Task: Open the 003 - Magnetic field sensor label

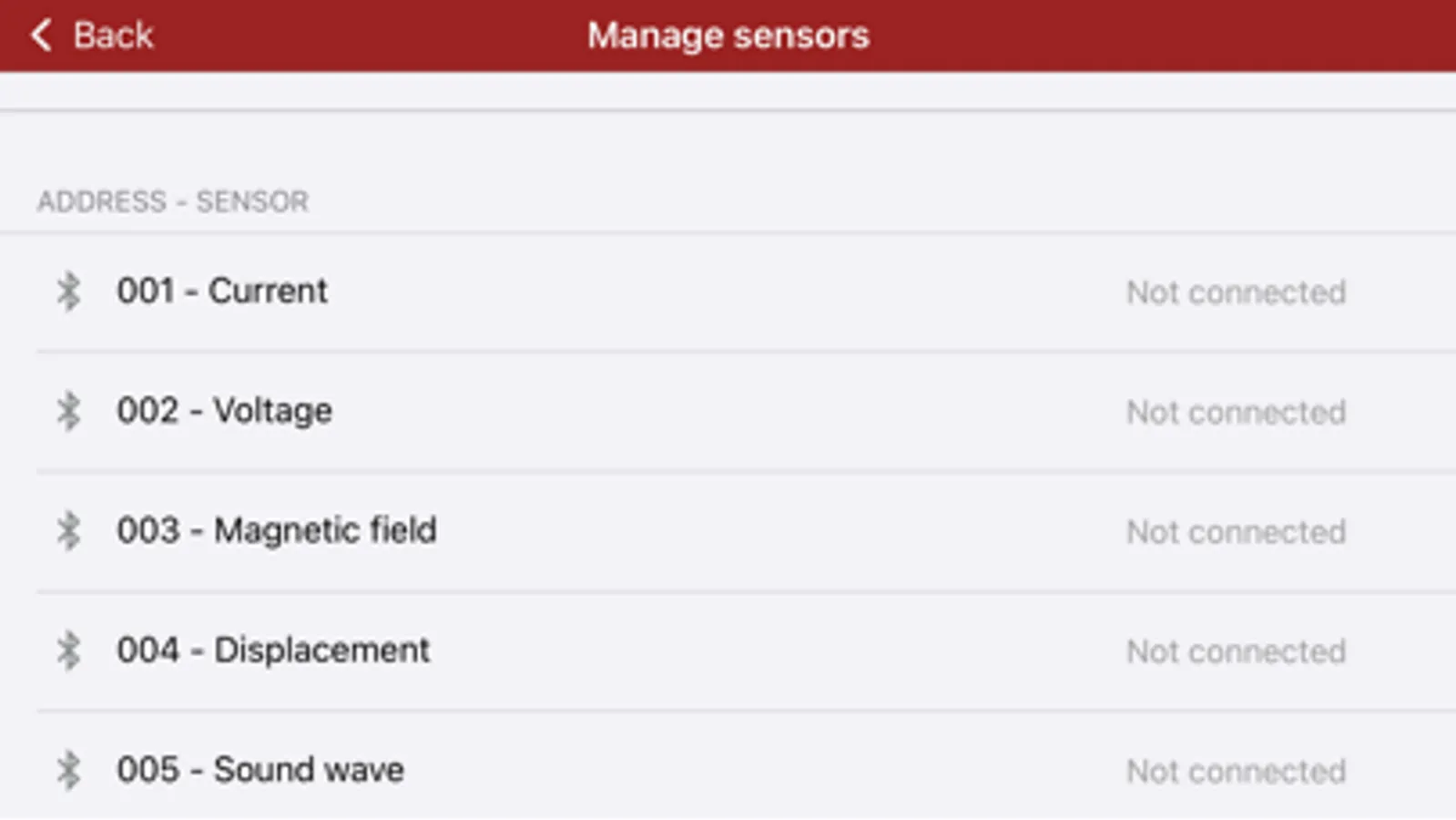Action: coord(277,530)
